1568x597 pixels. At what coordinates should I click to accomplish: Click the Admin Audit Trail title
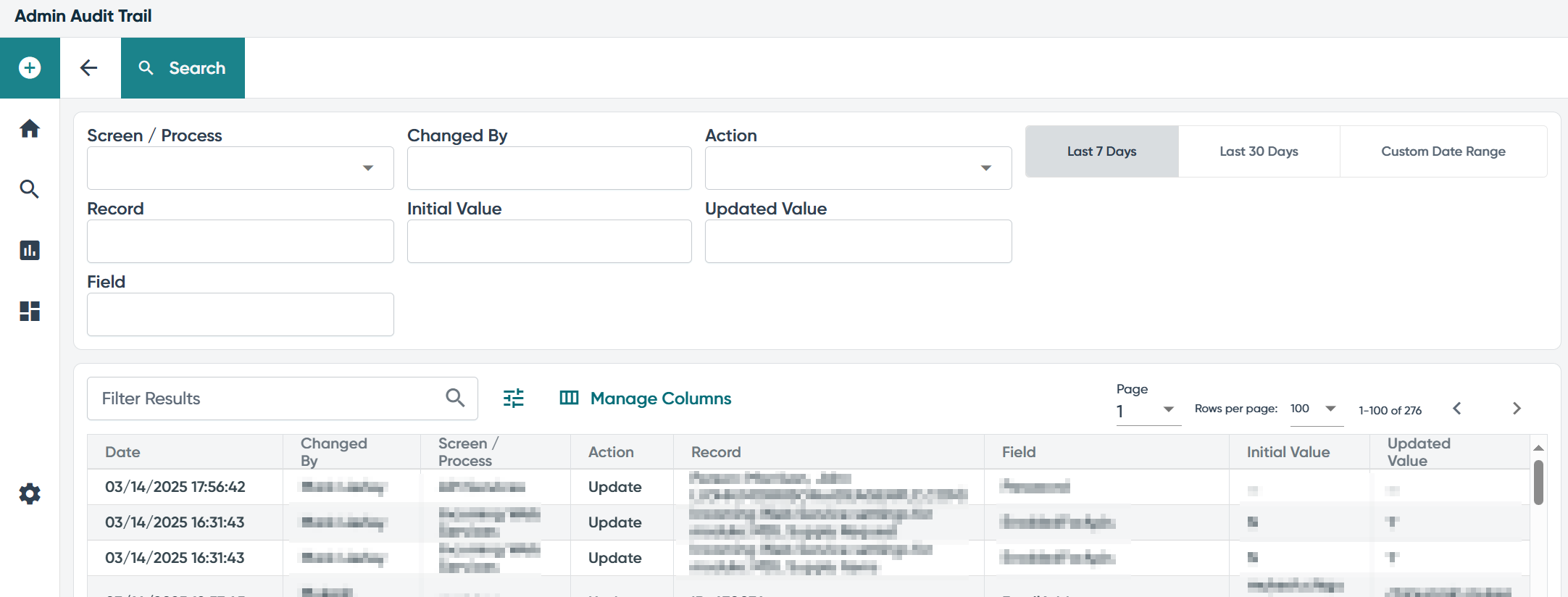tap(83, 16)
